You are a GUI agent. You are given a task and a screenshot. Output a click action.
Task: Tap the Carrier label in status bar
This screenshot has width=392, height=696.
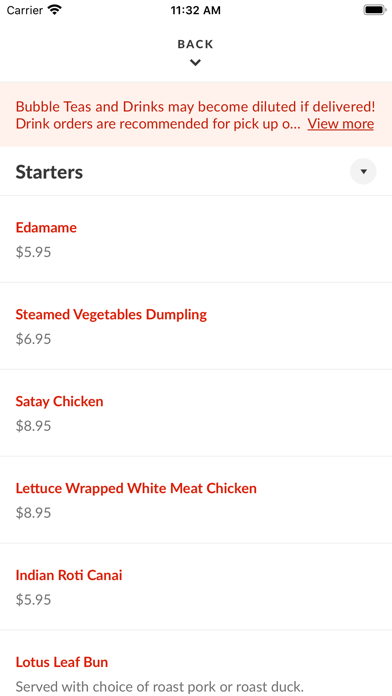click(x=25, y=10)
